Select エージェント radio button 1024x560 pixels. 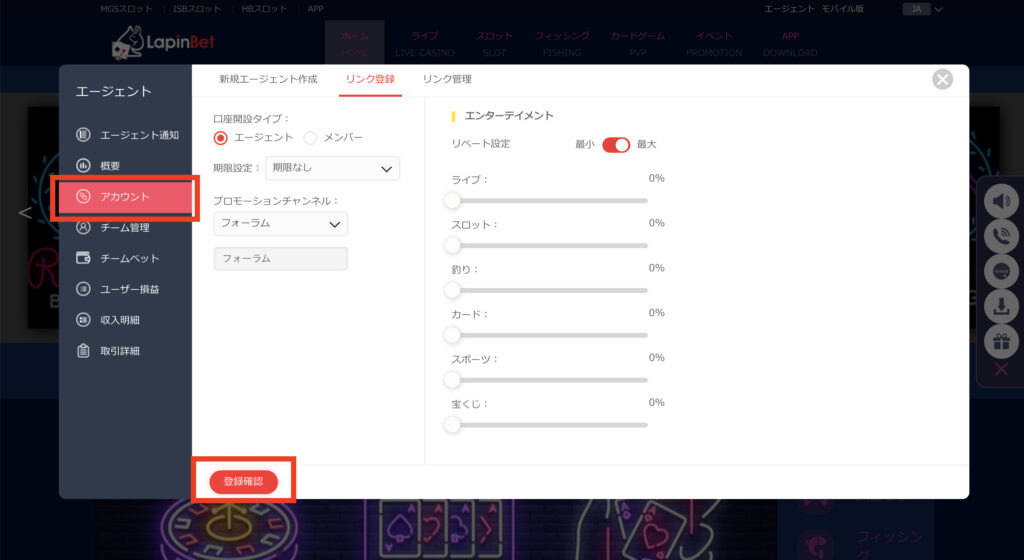coord(221,138)
